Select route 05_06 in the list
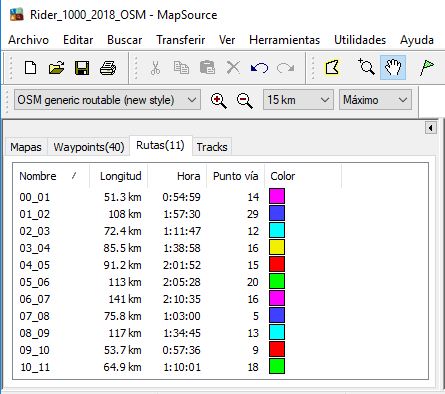Image resolution: width=445 pixels, height=394 pixels. point(35,282)
